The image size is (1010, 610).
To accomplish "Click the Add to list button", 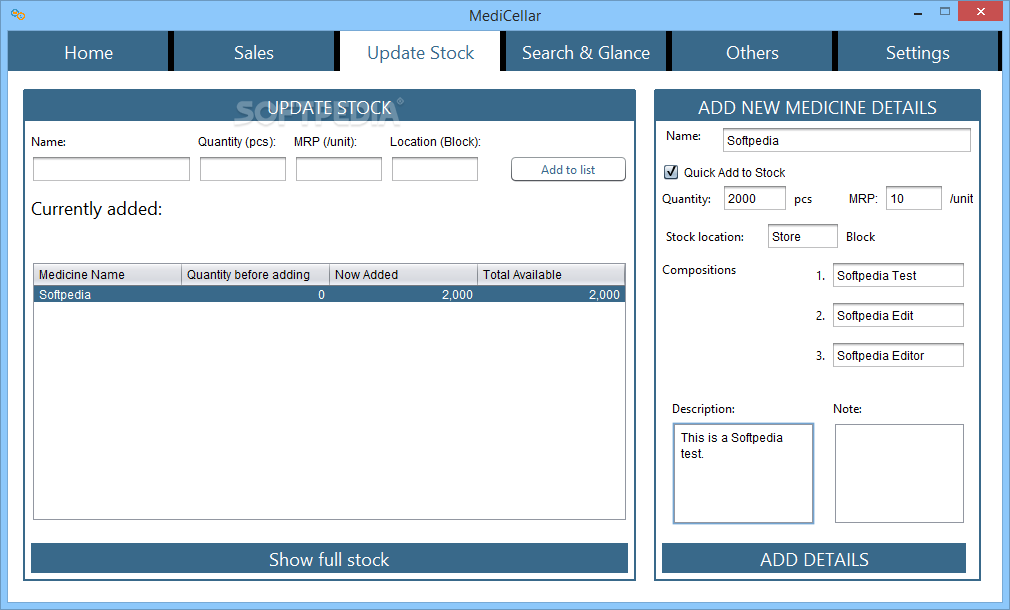I will click(x=568, y=169).
